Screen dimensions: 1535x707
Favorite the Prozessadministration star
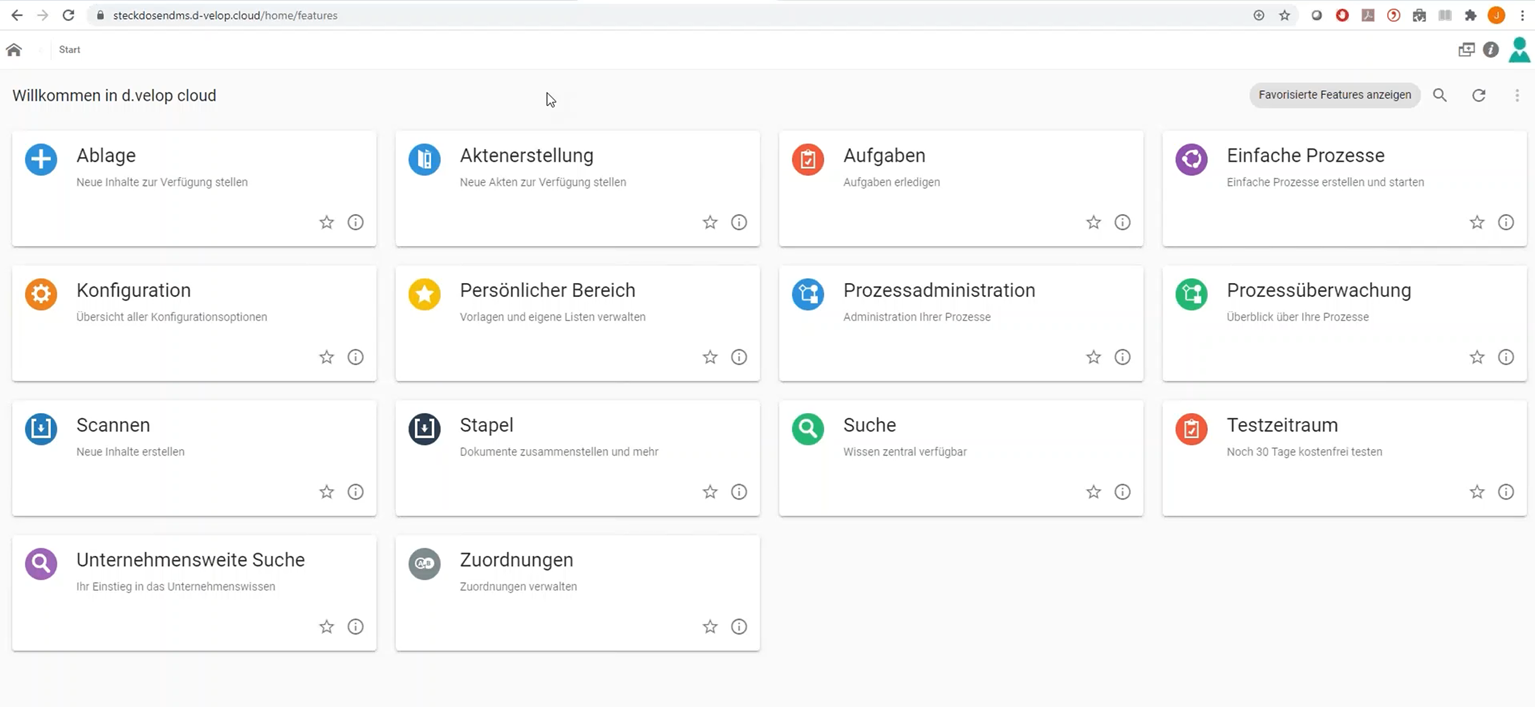tap(1093, 357)
